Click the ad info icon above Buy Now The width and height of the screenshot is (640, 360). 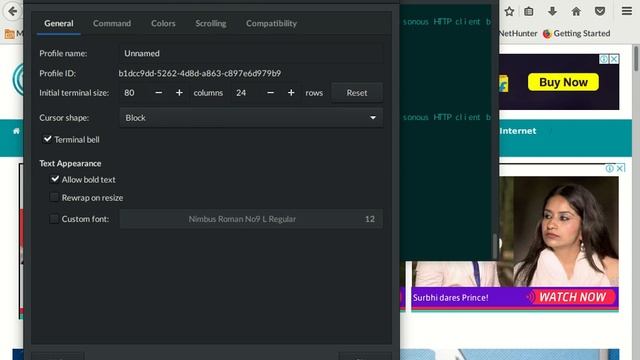point(604,59)
